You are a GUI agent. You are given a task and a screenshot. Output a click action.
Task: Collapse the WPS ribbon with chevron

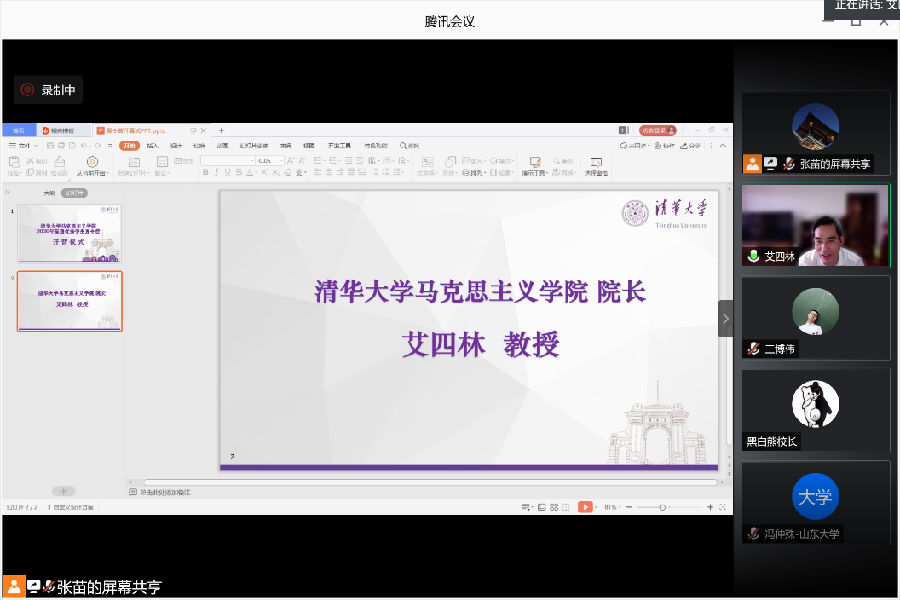tap(723, 146)
